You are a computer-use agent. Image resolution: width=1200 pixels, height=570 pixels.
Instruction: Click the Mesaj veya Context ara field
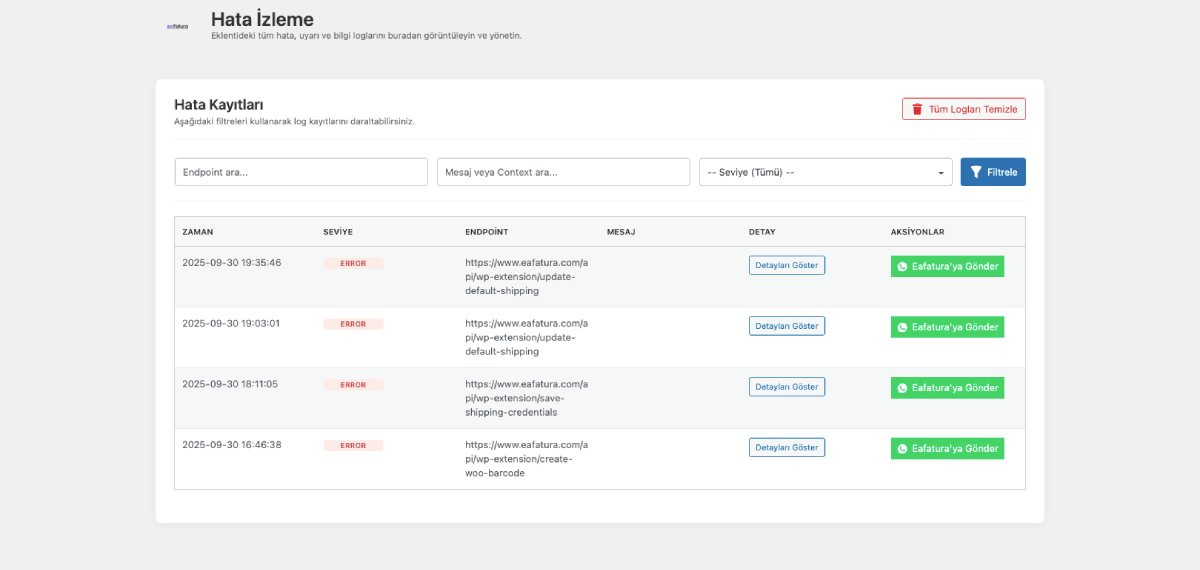pos(563,172)
